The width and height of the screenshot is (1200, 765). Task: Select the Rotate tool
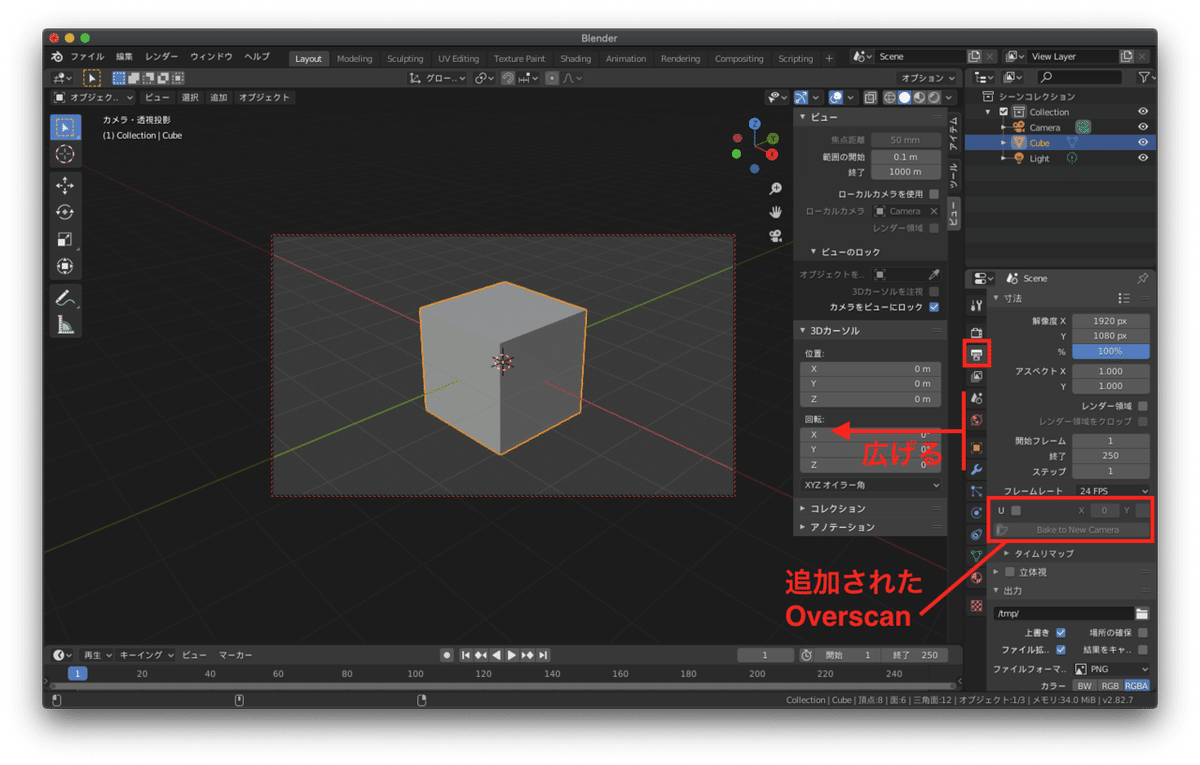pyautogui.click(x=66, y=212)
